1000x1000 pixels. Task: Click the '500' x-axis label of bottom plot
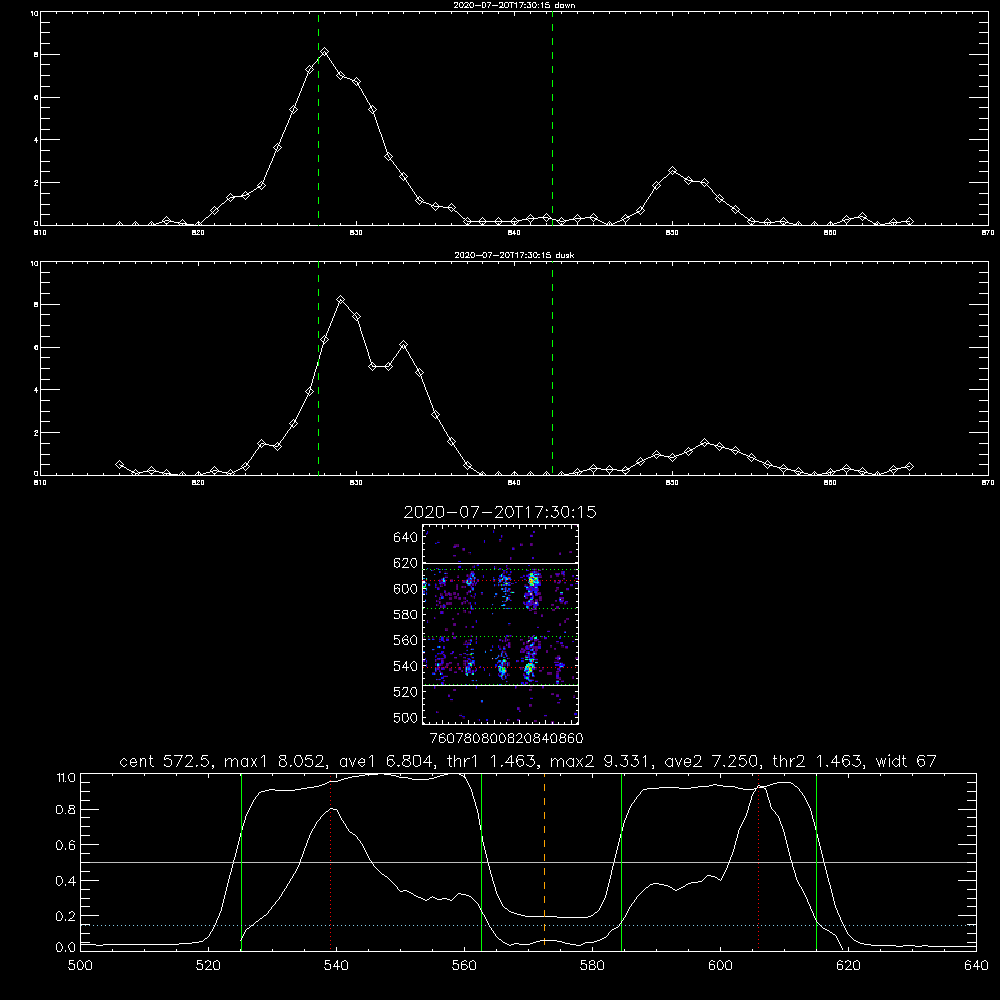coord(80,966)
